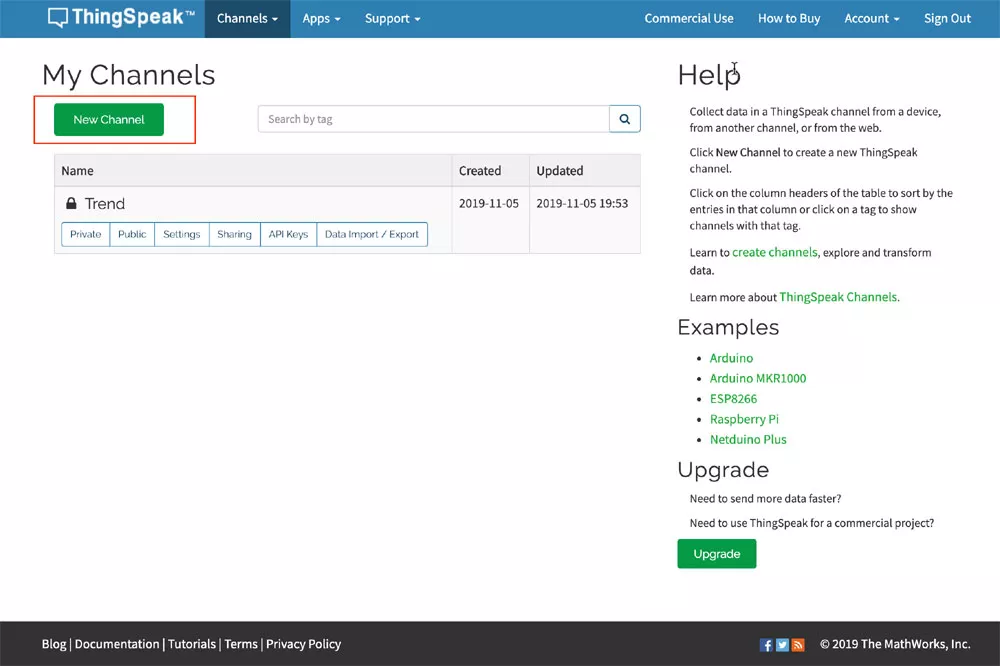Viewport: 1000px width, 666px height.
Task: Open the Twitter icon in the footer
Action: coord(782,645)
